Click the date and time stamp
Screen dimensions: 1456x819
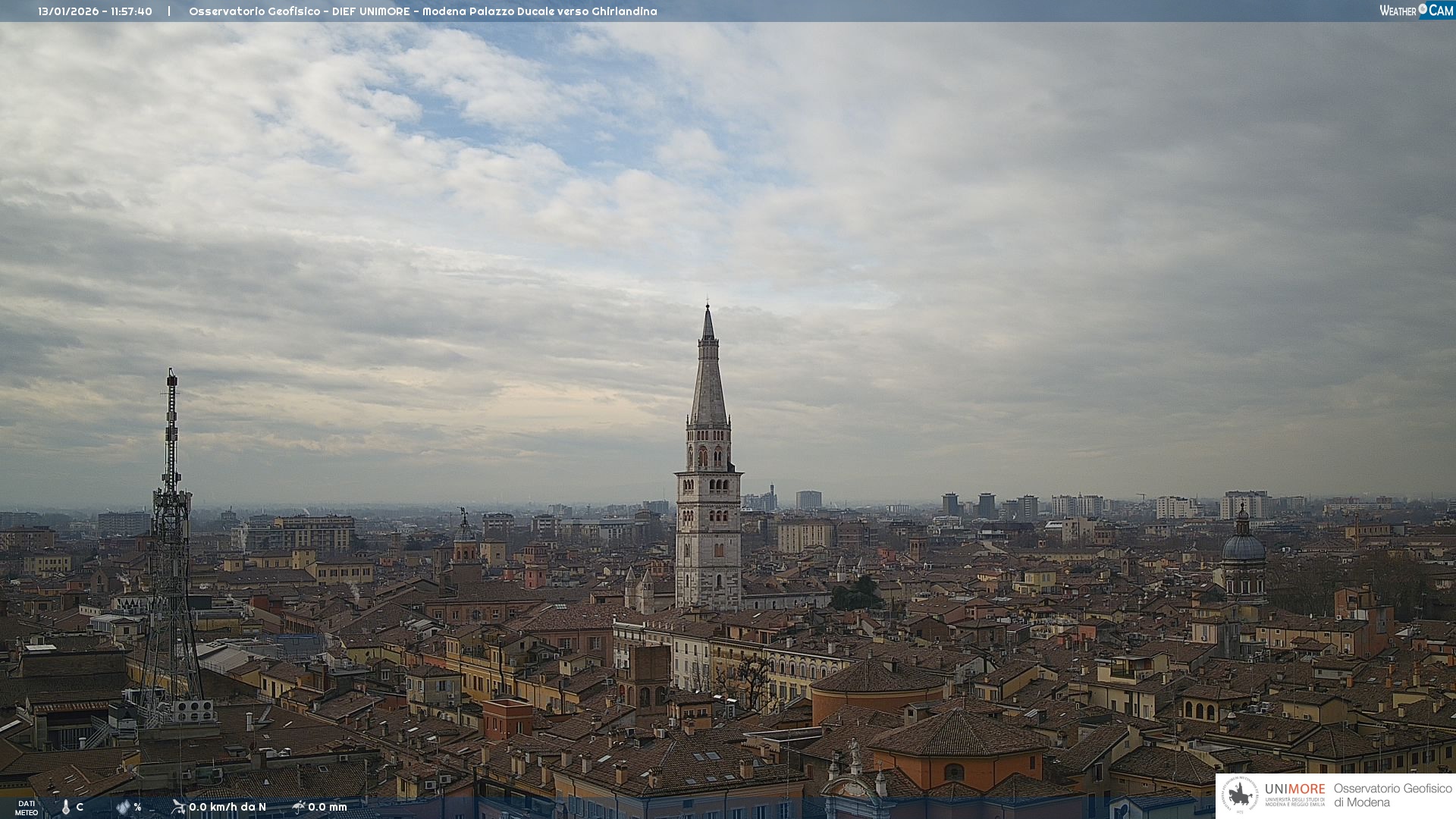click(x=95, y=11)
